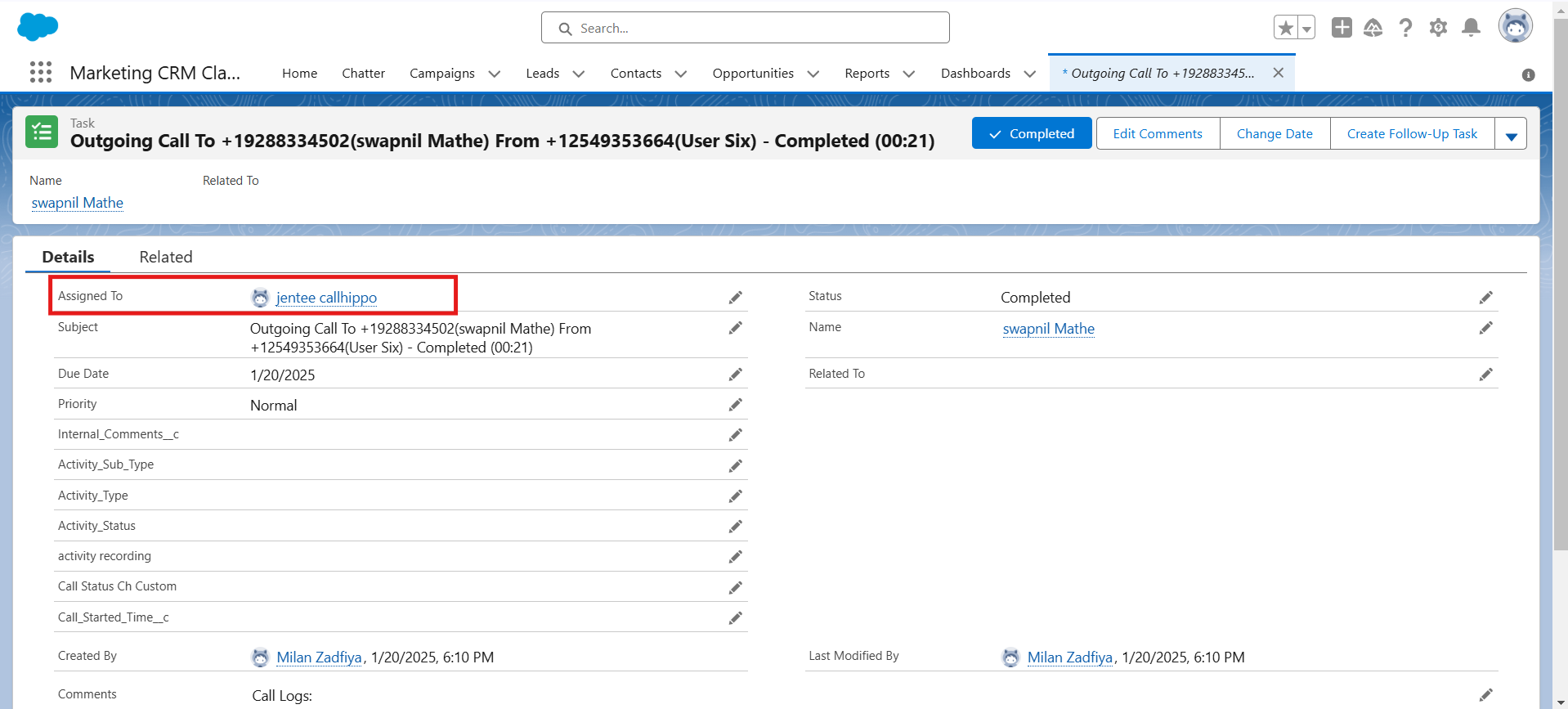
Task: Open the App Launcher grid icon
Action: 41,72
